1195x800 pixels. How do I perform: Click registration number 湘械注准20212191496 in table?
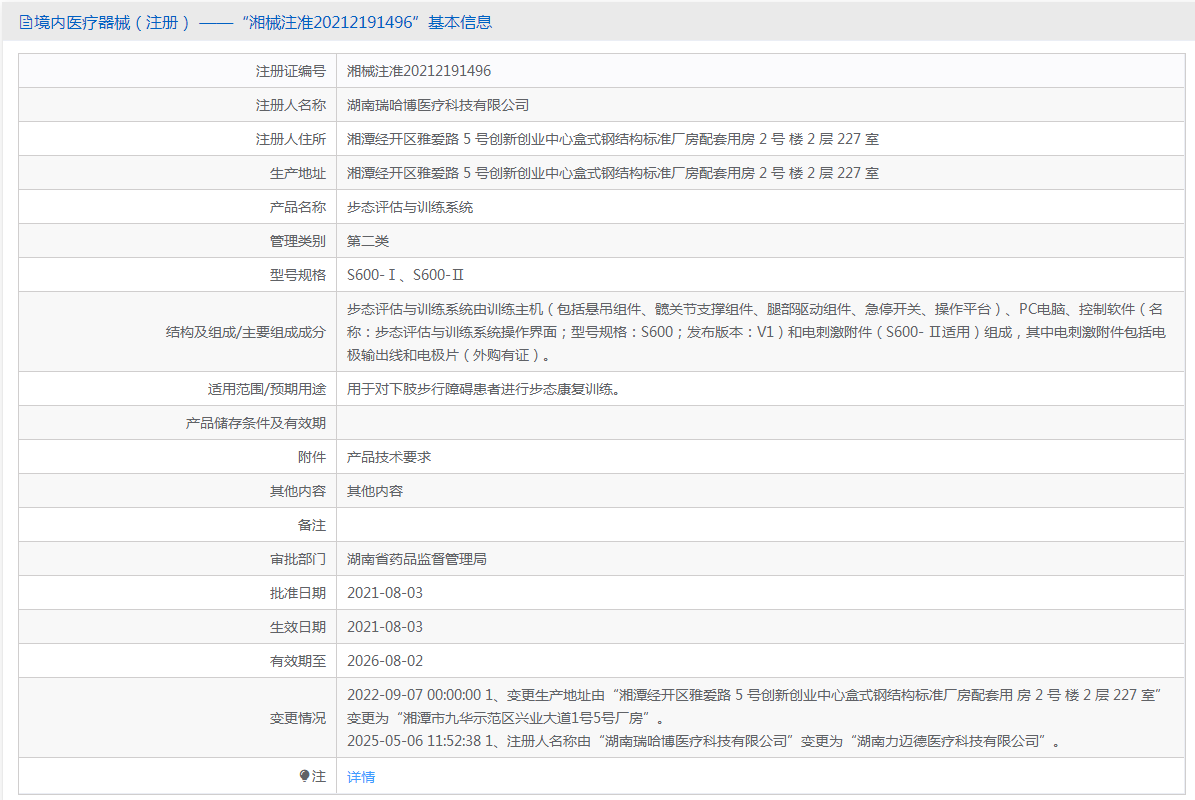(419, 71)
